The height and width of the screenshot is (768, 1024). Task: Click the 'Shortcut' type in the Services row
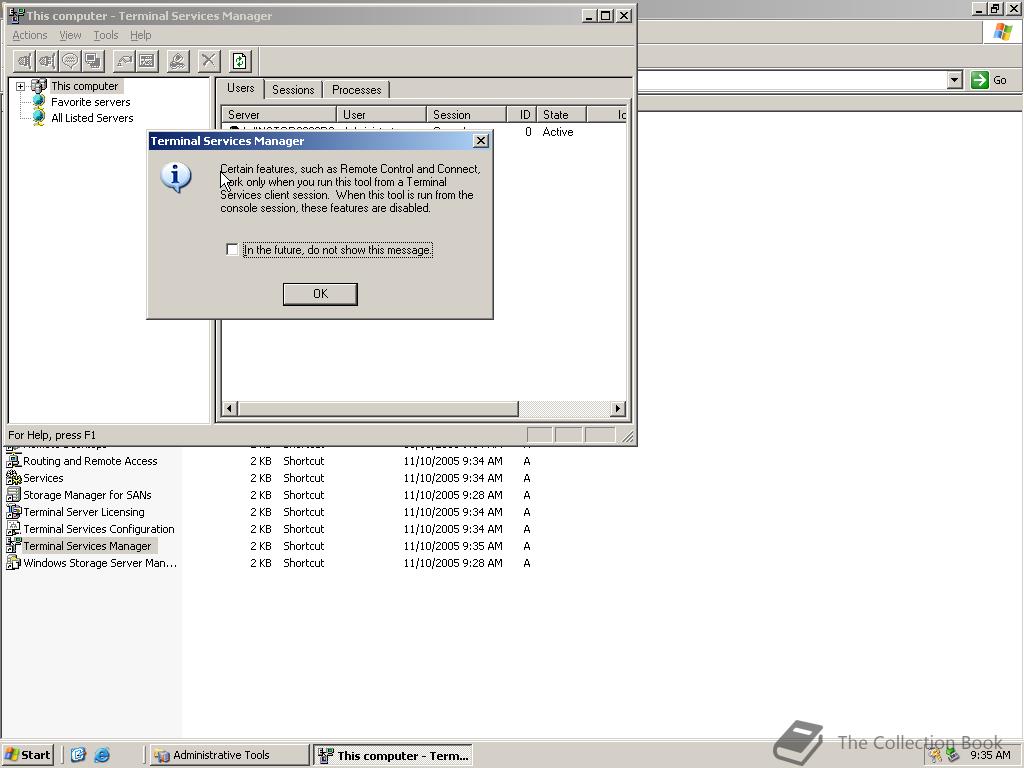(x=304, y=478)
